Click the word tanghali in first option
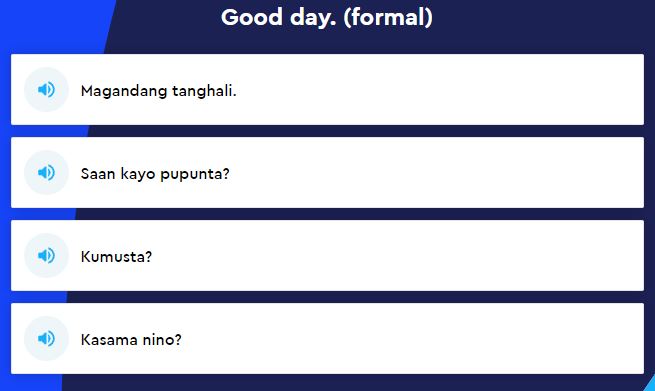The width and height of the screenshot is (655, 391). [x=203, y=91]
